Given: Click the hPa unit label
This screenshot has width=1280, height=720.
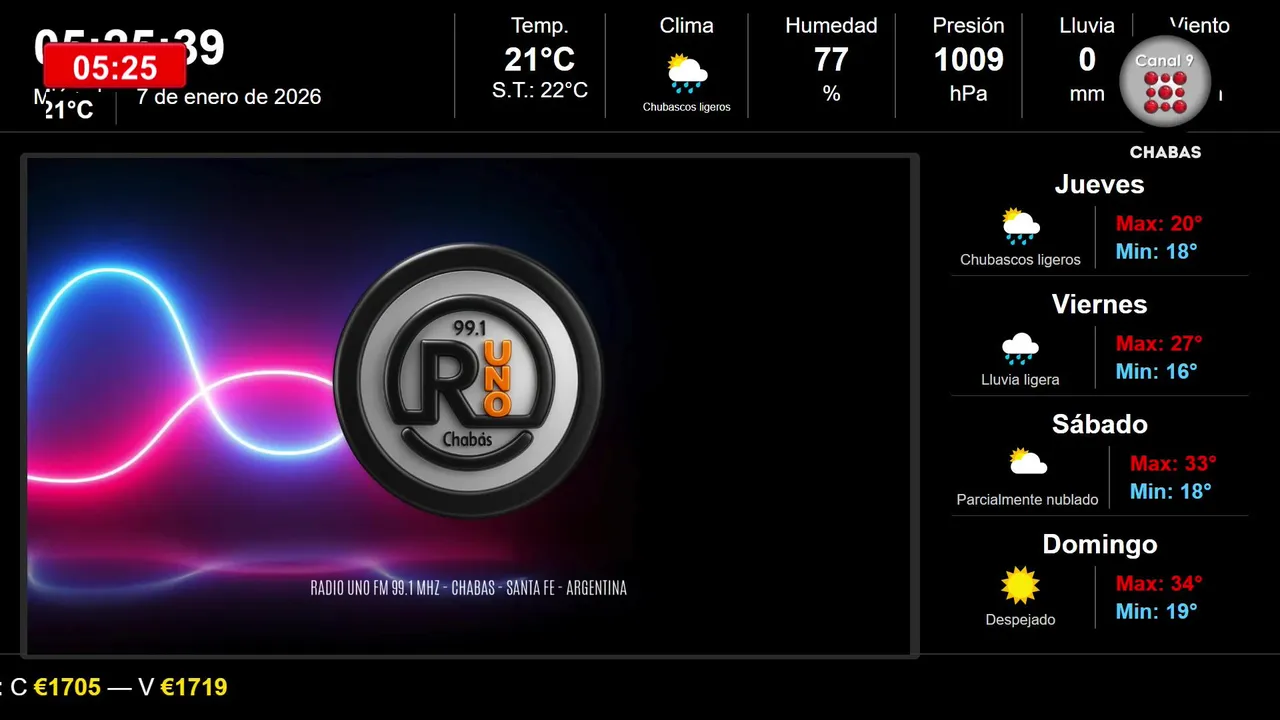Looking at the screenshot, I should point(968,94).
